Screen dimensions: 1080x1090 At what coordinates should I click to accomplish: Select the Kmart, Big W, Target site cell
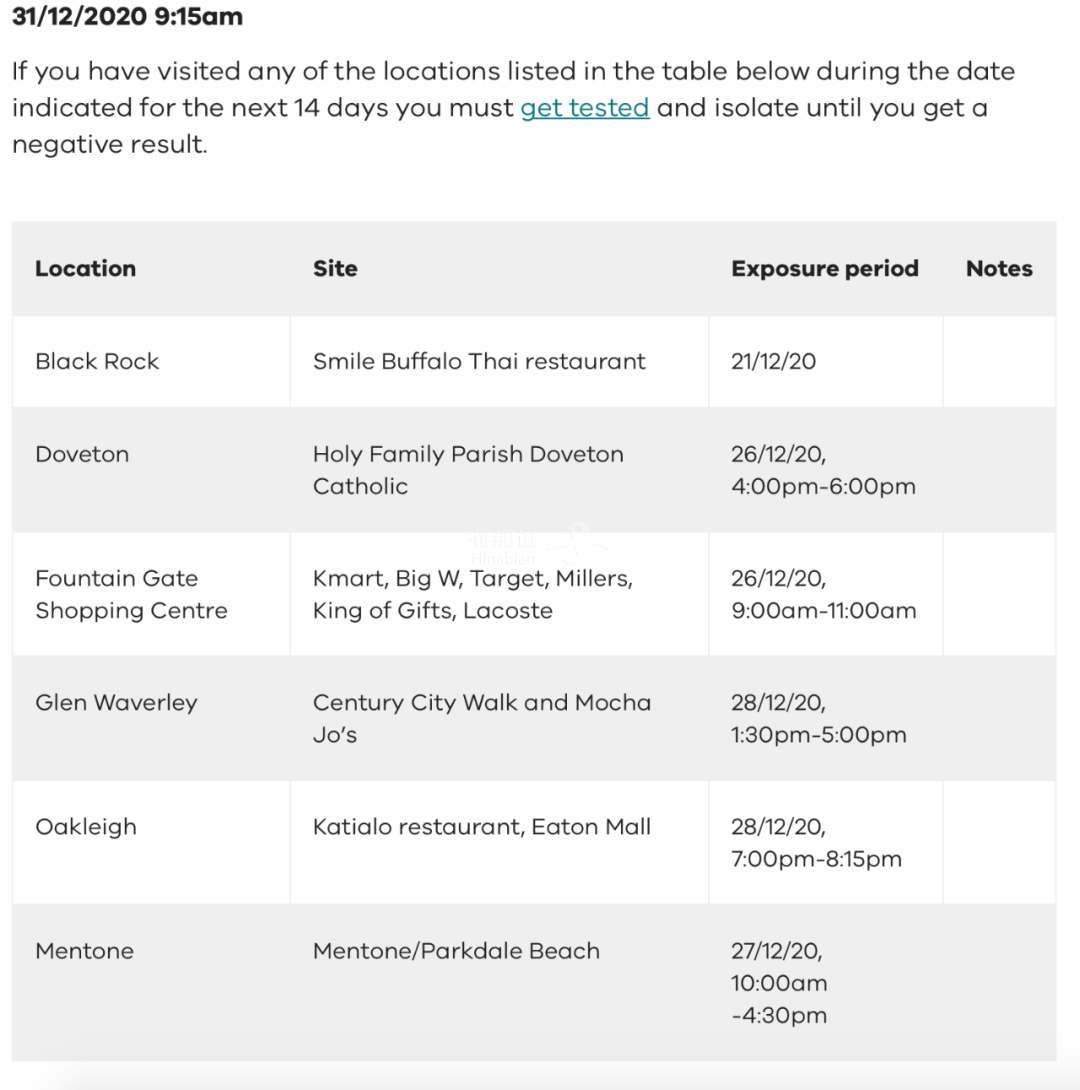tap(472, 594)
